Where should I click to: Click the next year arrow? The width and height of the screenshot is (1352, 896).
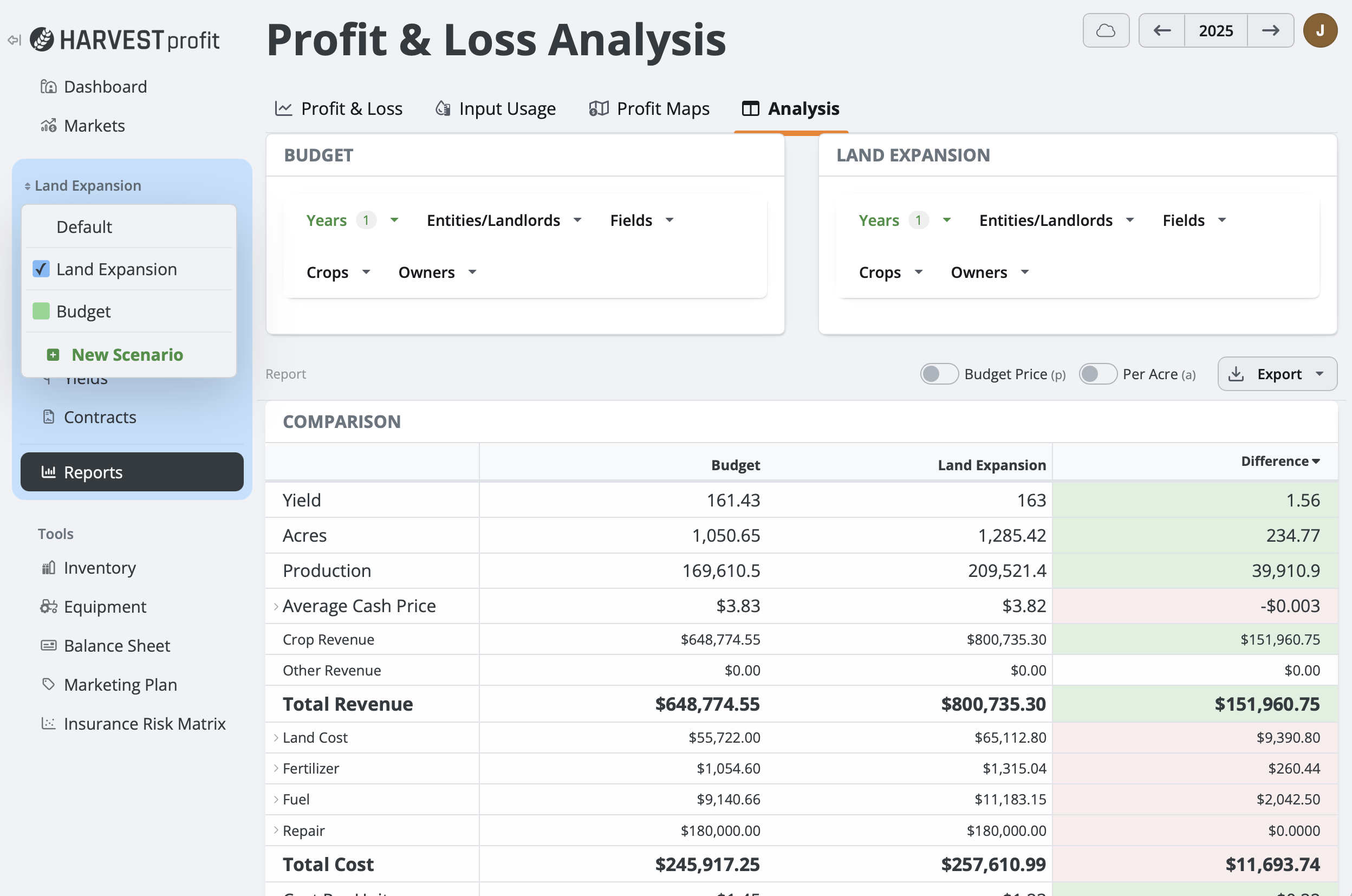pos(1271,30)
